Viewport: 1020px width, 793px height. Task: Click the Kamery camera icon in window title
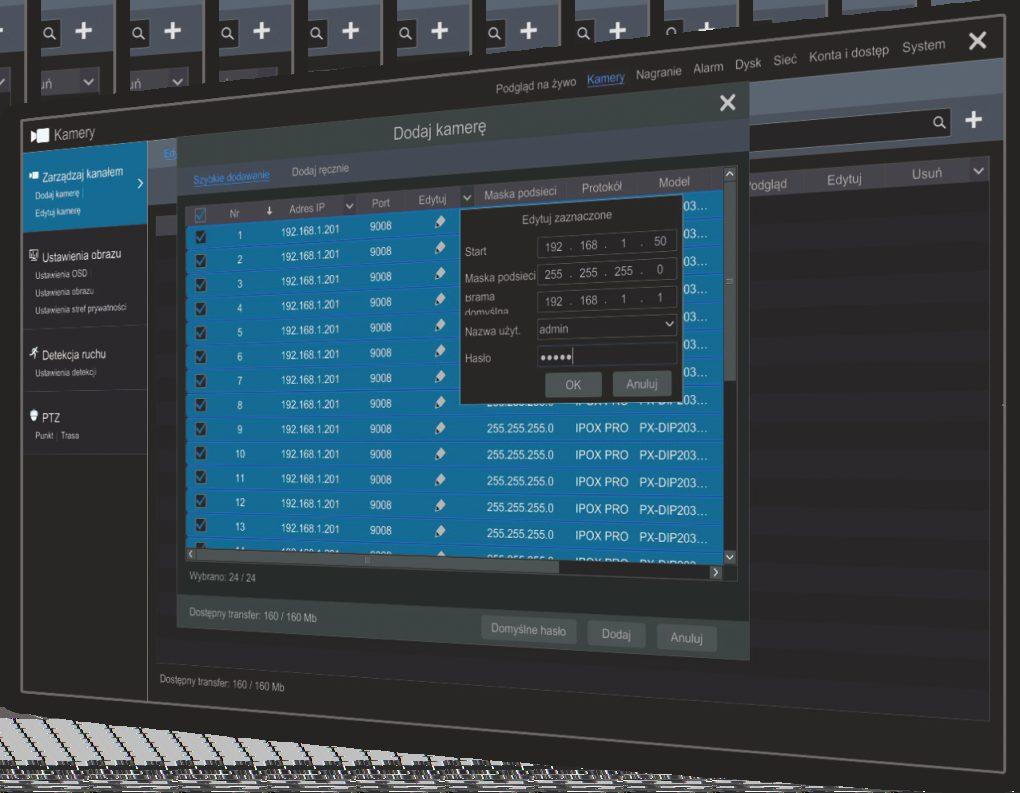tap(40, 135)
